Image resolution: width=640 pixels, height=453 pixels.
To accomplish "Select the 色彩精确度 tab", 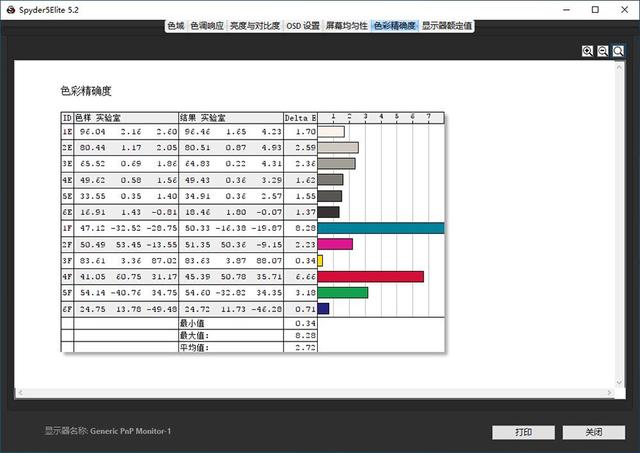I will point(395,25).
